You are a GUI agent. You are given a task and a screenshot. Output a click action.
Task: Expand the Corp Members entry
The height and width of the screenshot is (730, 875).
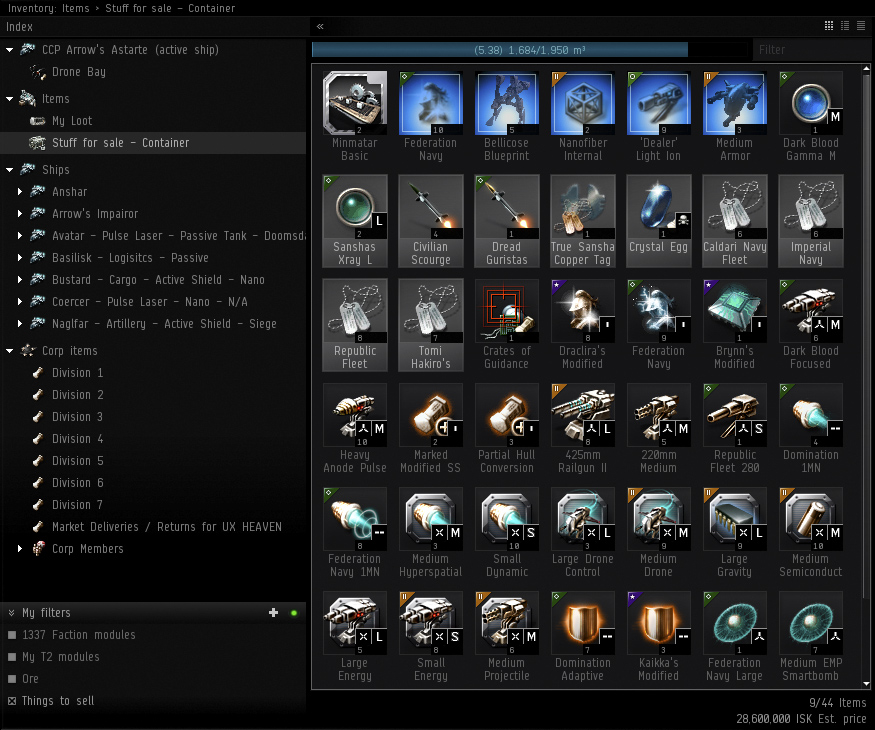20,549
